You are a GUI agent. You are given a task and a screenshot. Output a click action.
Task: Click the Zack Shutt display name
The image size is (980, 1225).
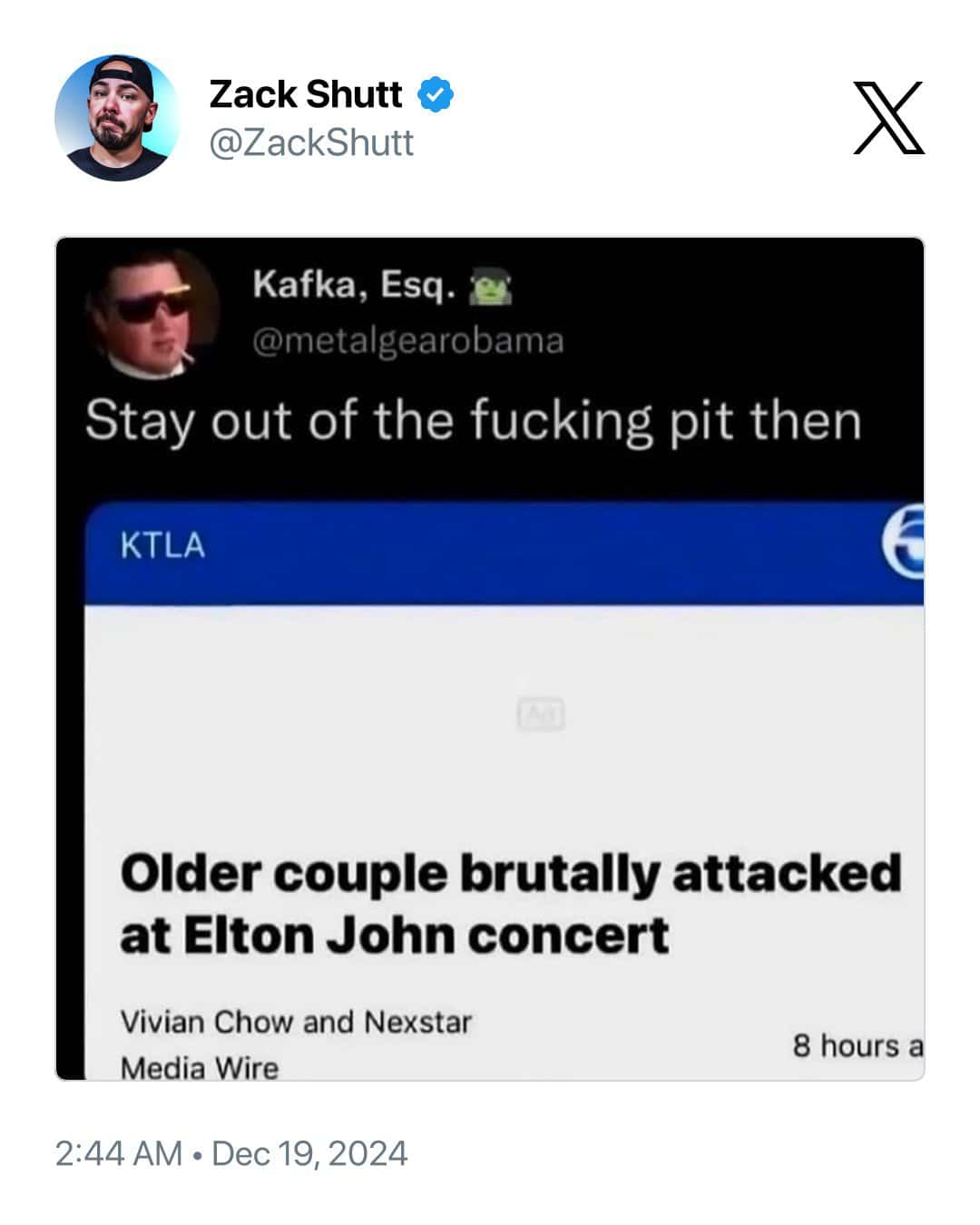pyautogui.click(x=306, y=94)
